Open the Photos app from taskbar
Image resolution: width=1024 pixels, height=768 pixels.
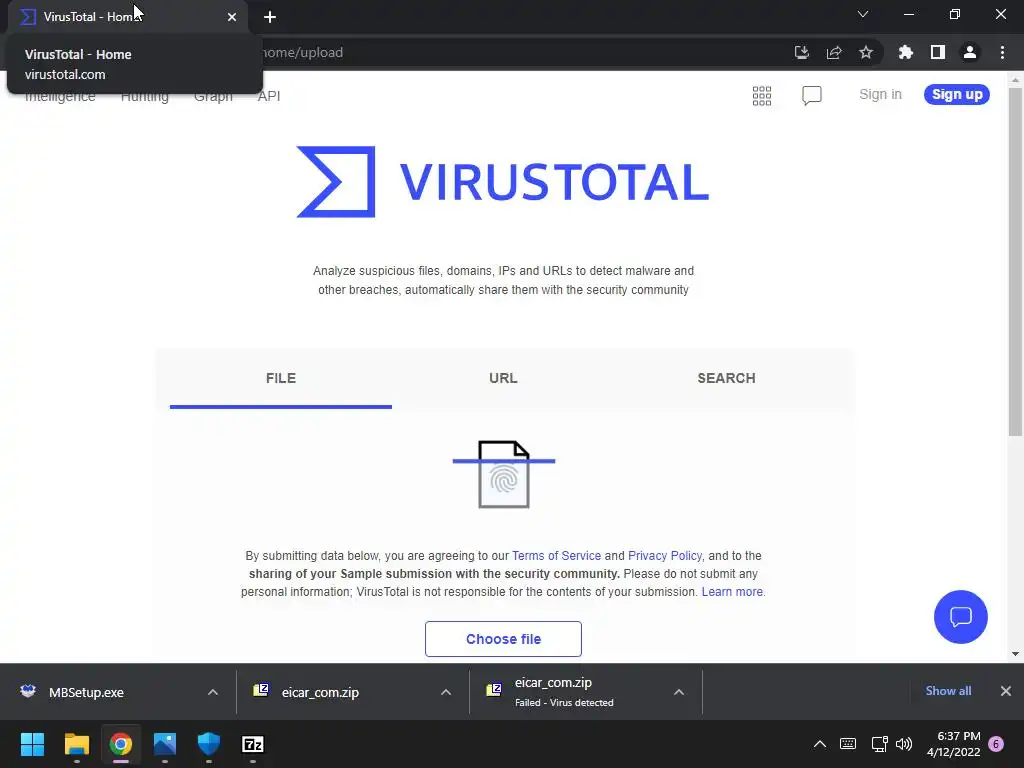[165, 744]
